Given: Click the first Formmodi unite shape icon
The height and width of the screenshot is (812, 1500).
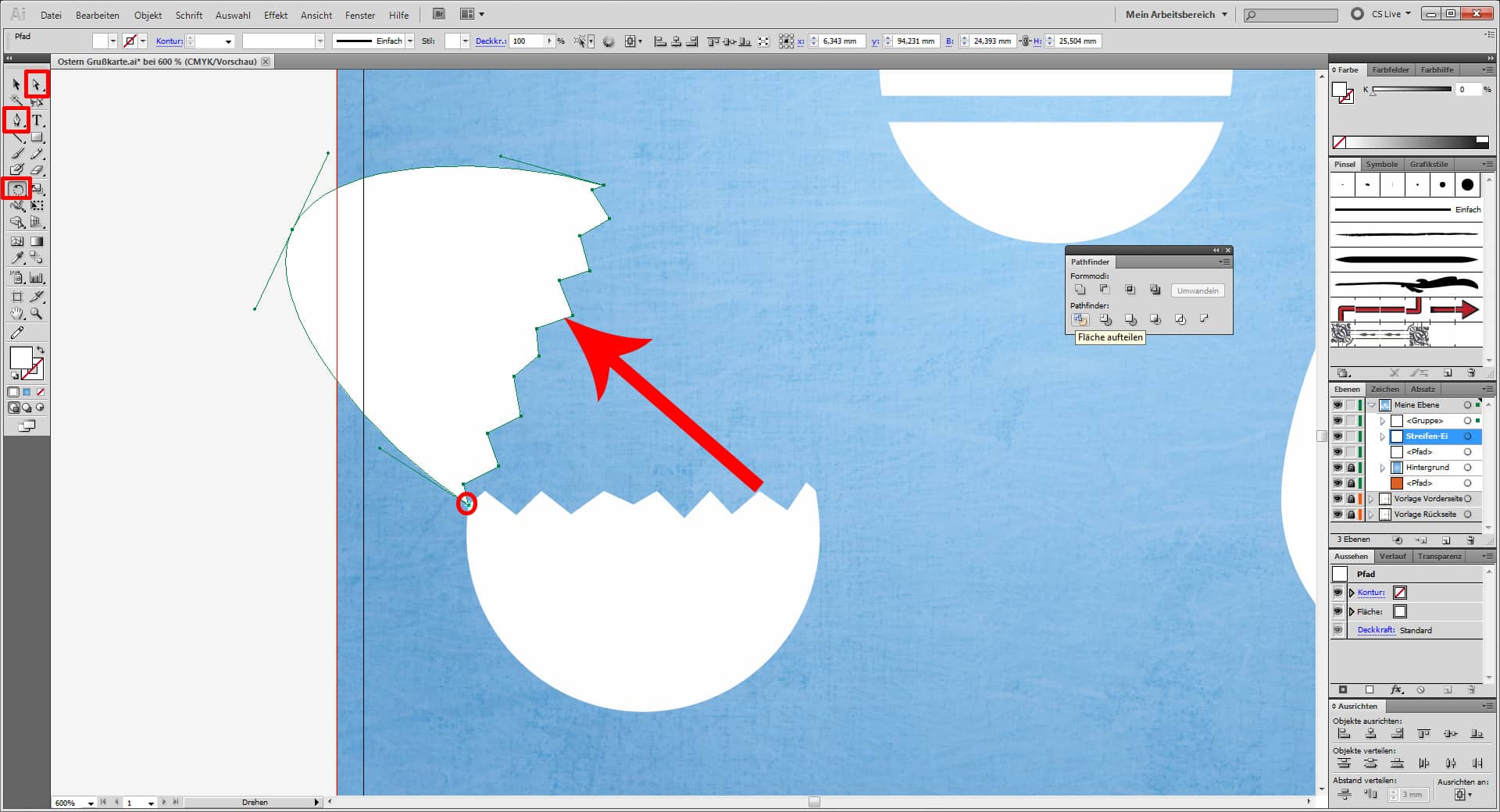Looking at the screenshot, I should [x=1080, y=290].
